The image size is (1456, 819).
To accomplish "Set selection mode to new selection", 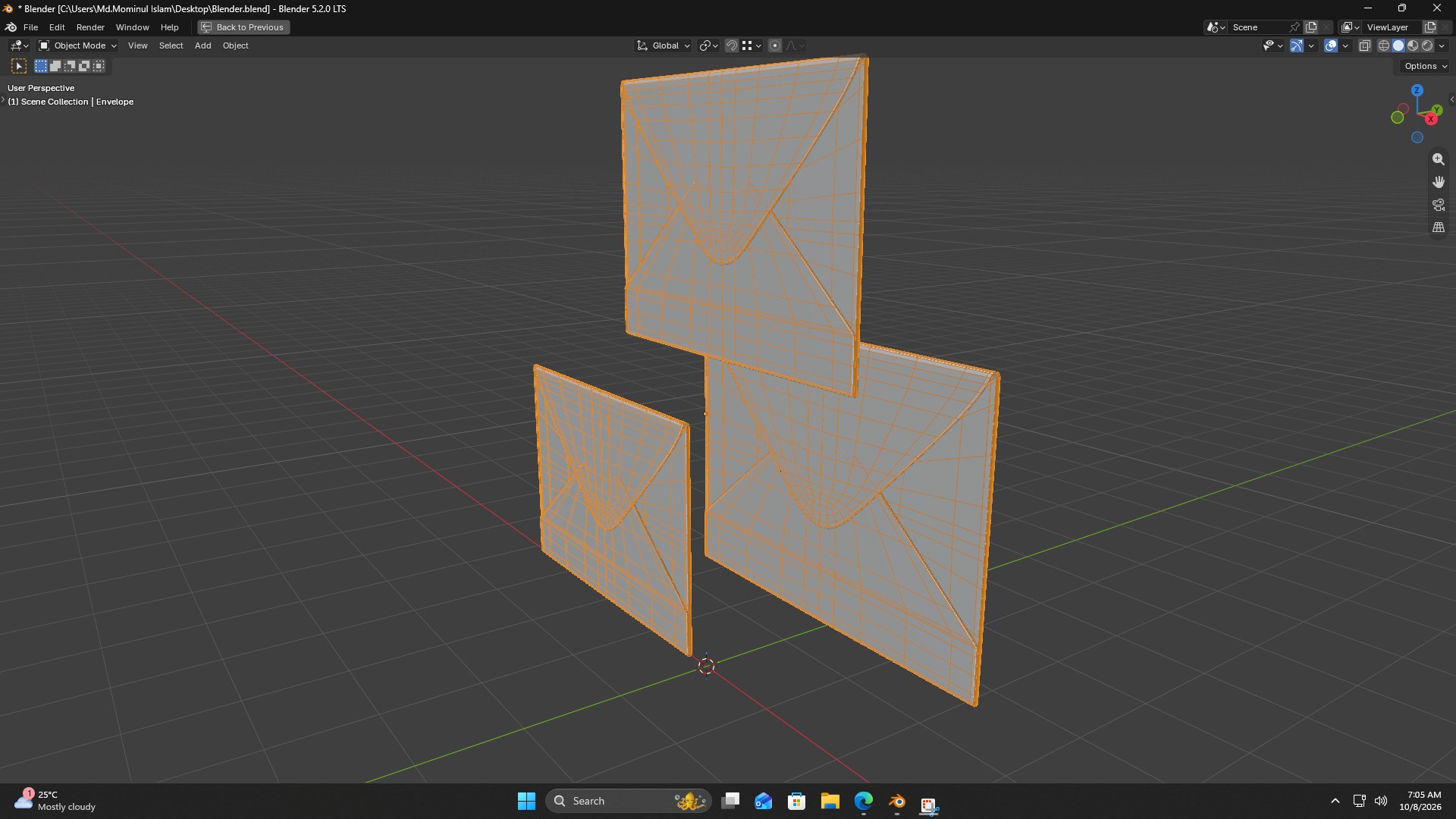I will (41, 67).
